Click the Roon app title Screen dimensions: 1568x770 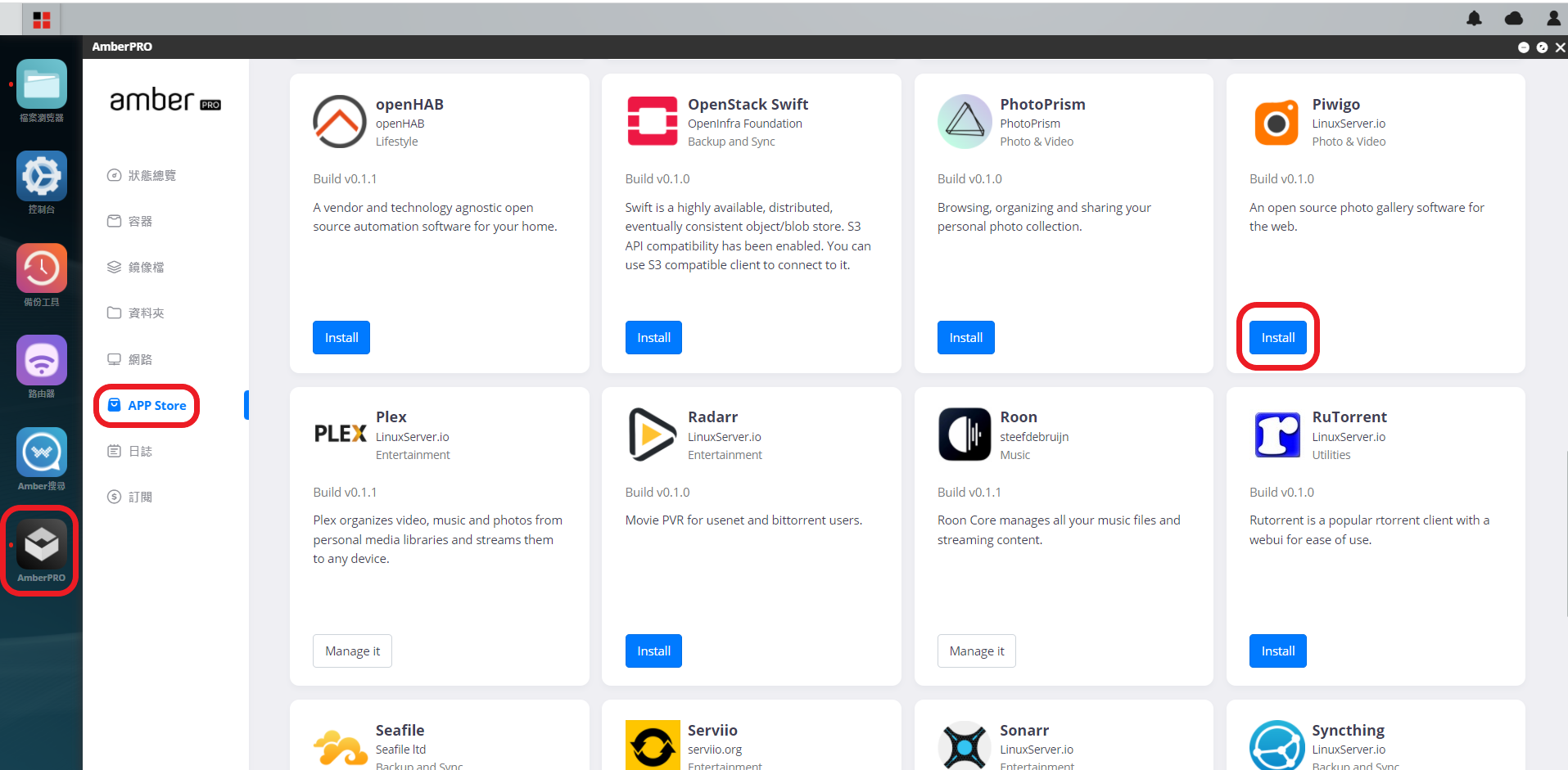(x=1019, y=417)
